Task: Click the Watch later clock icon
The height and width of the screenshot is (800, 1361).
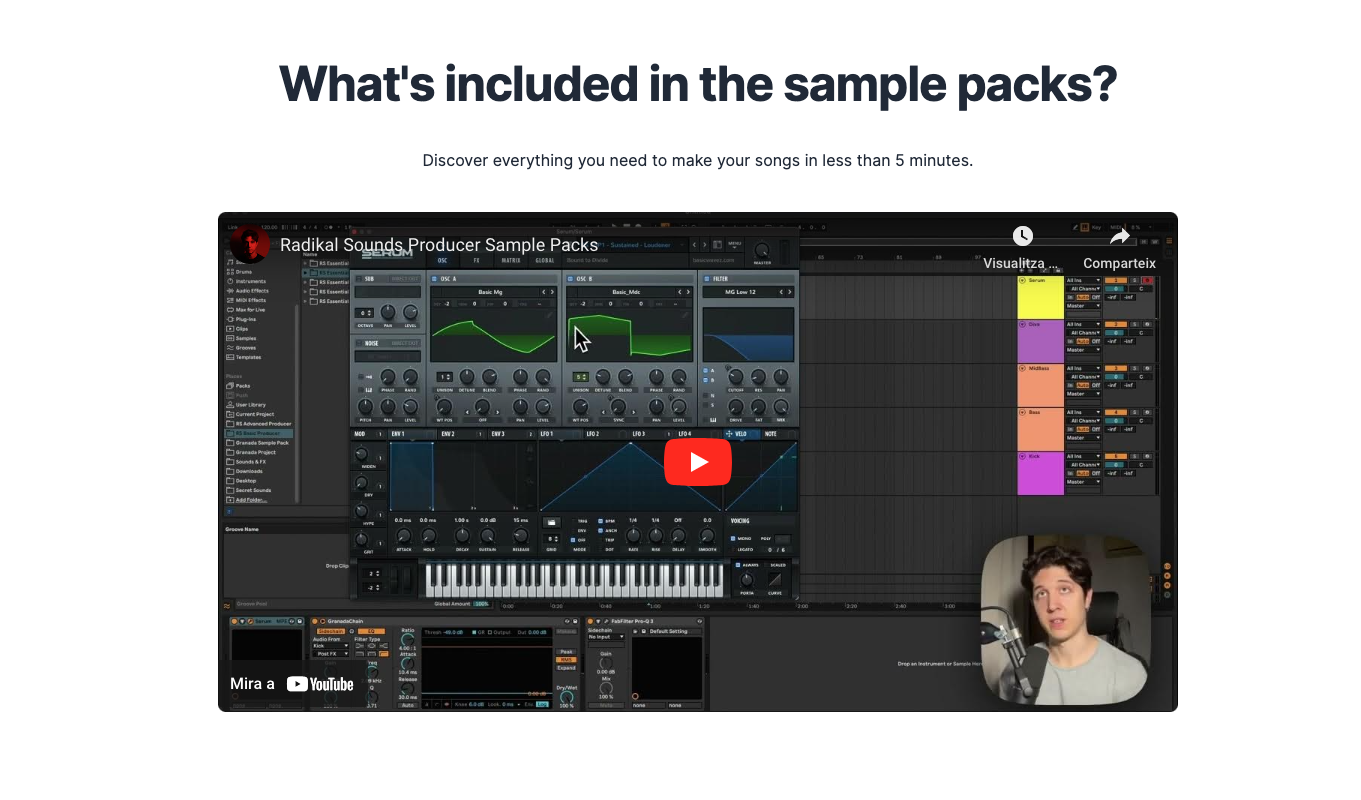Action: pos(1022,236)
